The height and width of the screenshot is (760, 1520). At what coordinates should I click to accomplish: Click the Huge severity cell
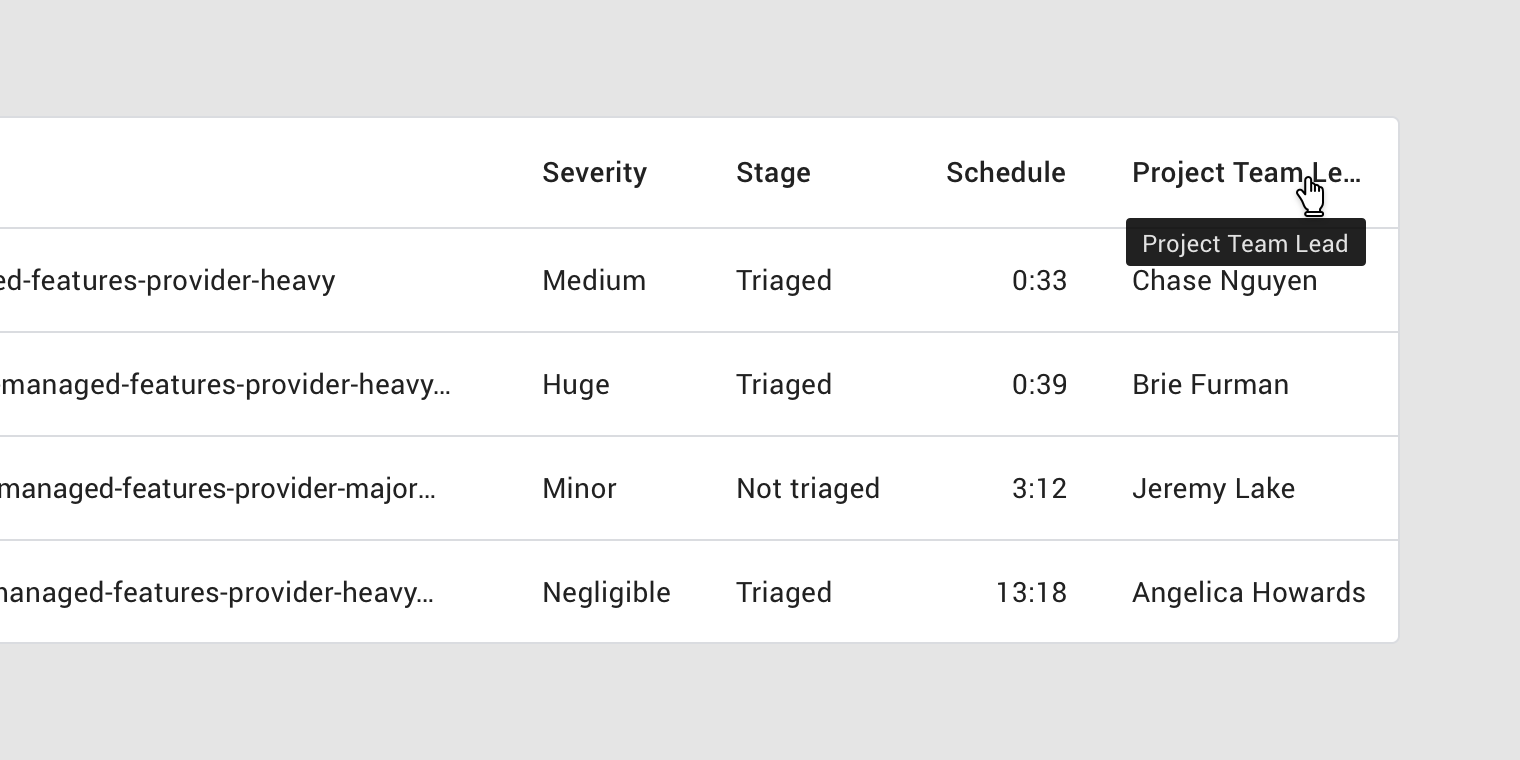(x=575, y=385)
